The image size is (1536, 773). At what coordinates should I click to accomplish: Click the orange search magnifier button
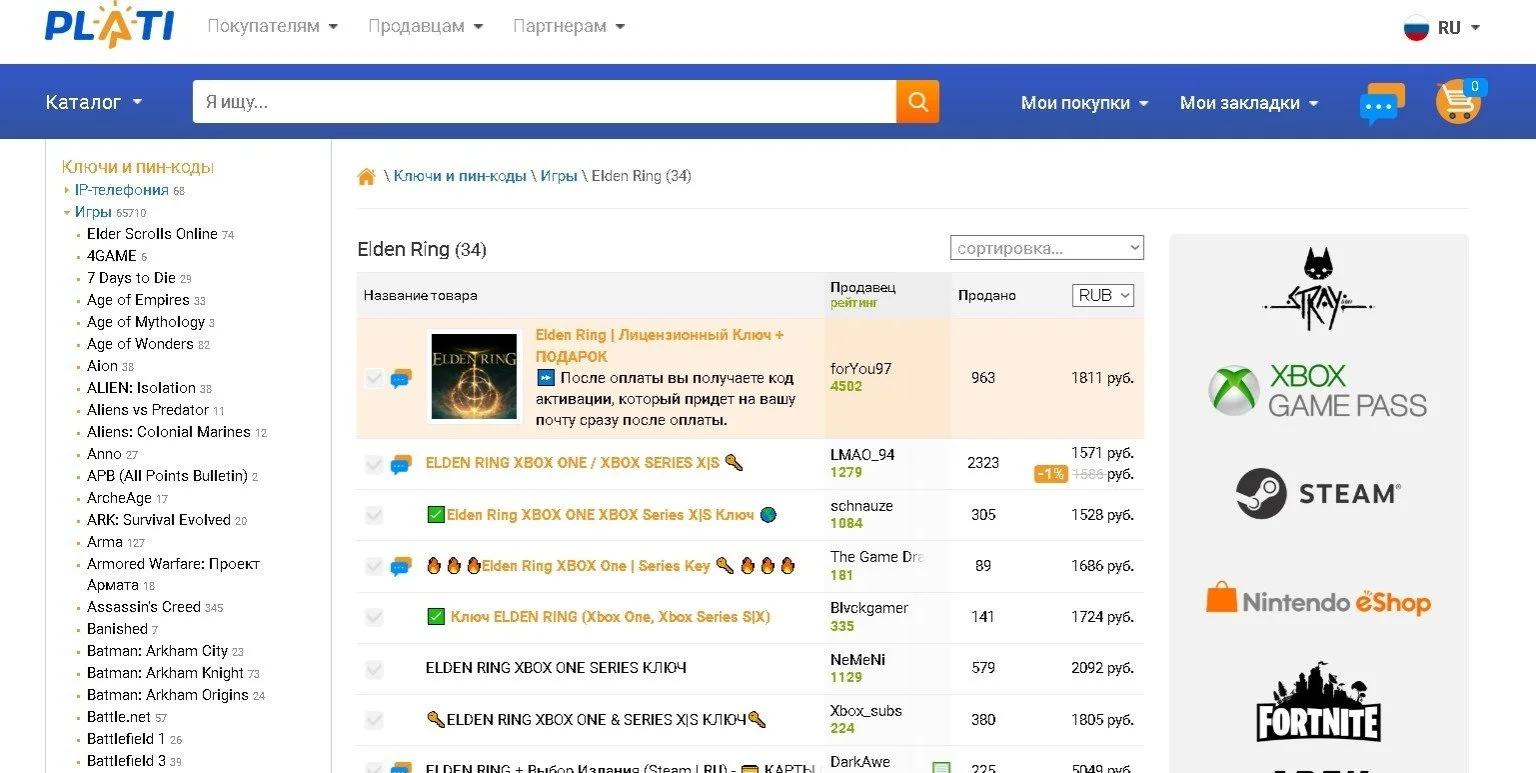point(918,102)
